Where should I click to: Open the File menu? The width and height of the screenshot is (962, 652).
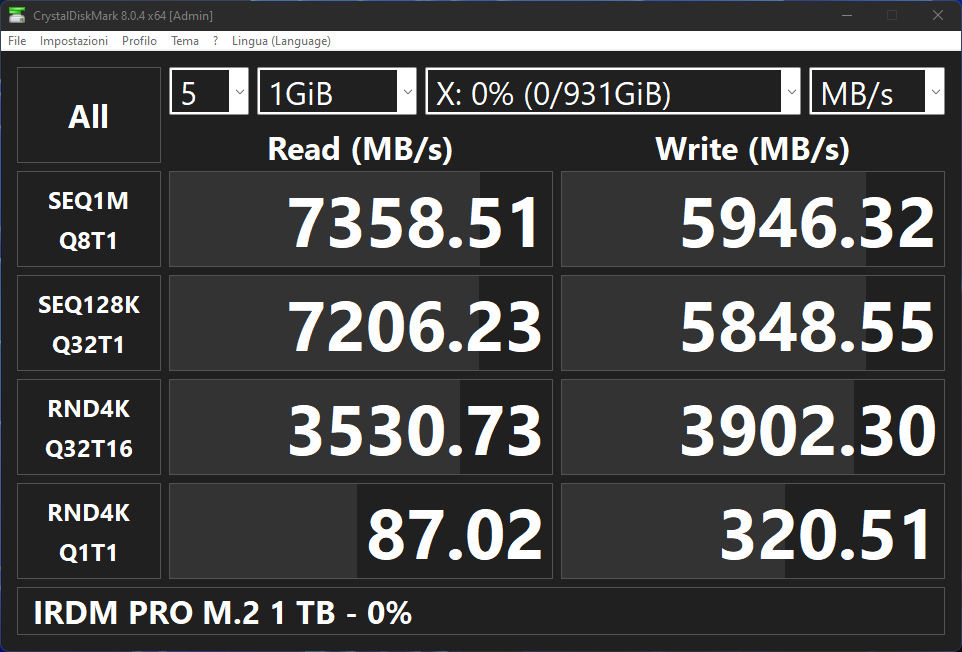tap(17, 41)
